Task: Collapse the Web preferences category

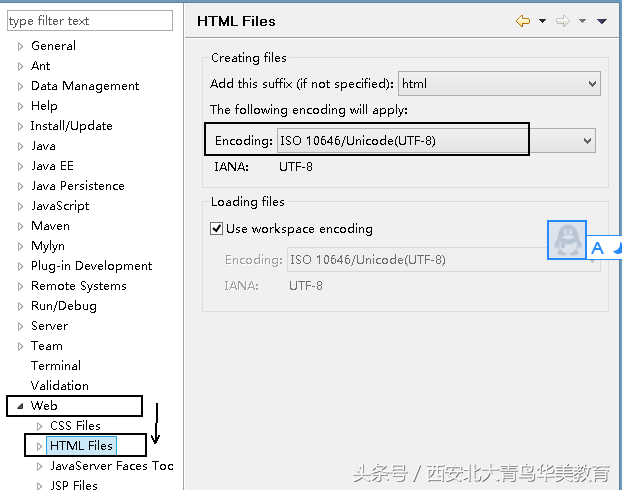Action: 20,406
